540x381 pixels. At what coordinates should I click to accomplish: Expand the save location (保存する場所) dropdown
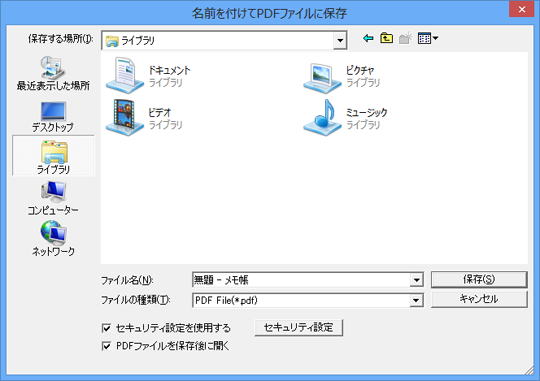(340, 40)
